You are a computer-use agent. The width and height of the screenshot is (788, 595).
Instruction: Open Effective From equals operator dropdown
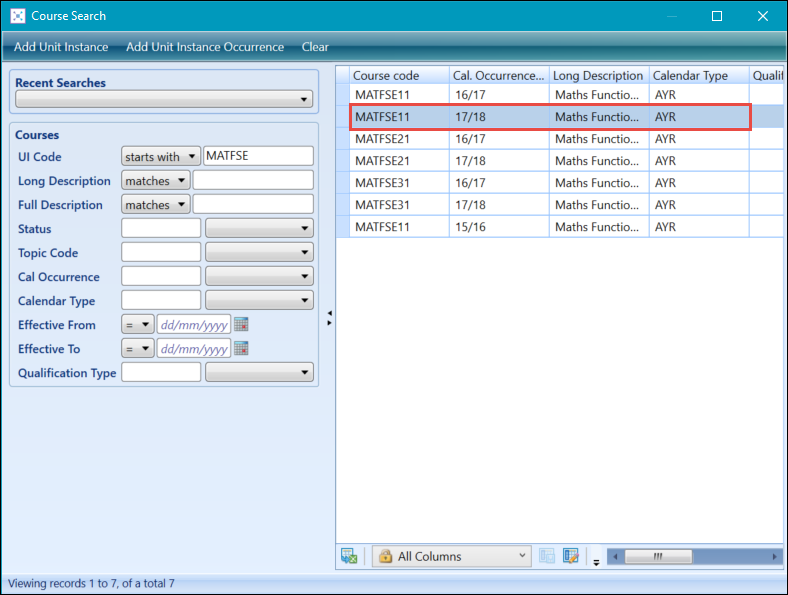tap(138, 325)
